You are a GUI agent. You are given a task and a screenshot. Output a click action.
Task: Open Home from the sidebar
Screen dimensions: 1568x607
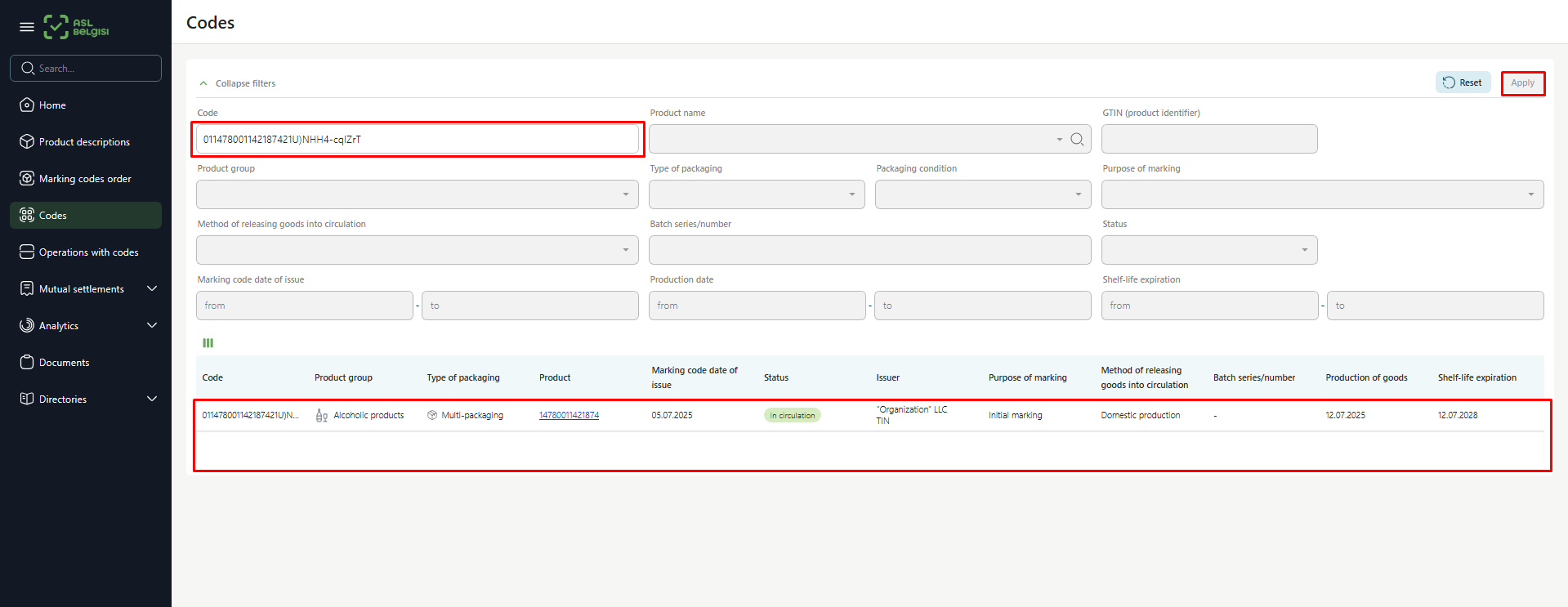click(x=52, y=105)
